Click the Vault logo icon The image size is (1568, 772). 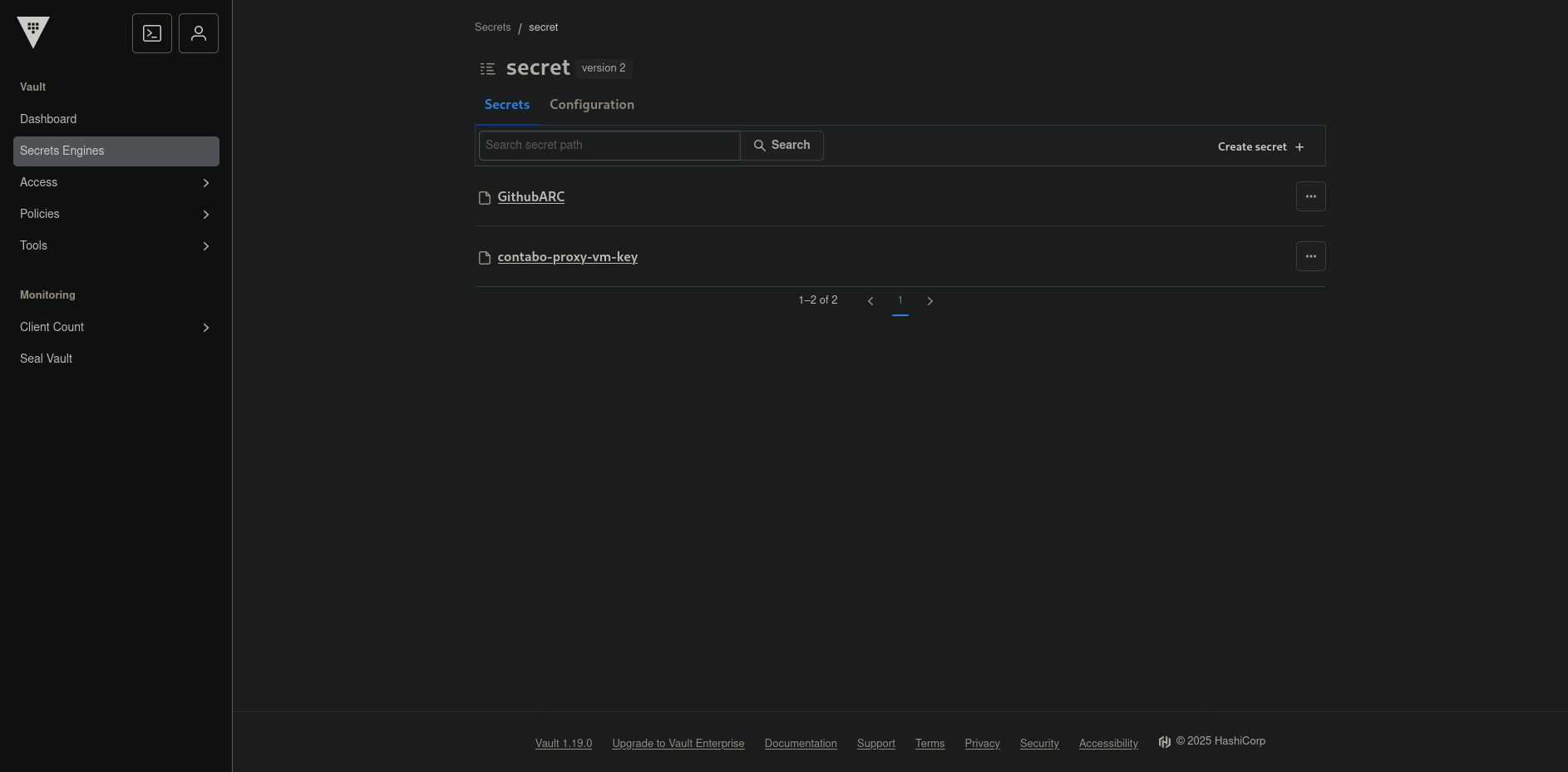[x=33, y=32]
